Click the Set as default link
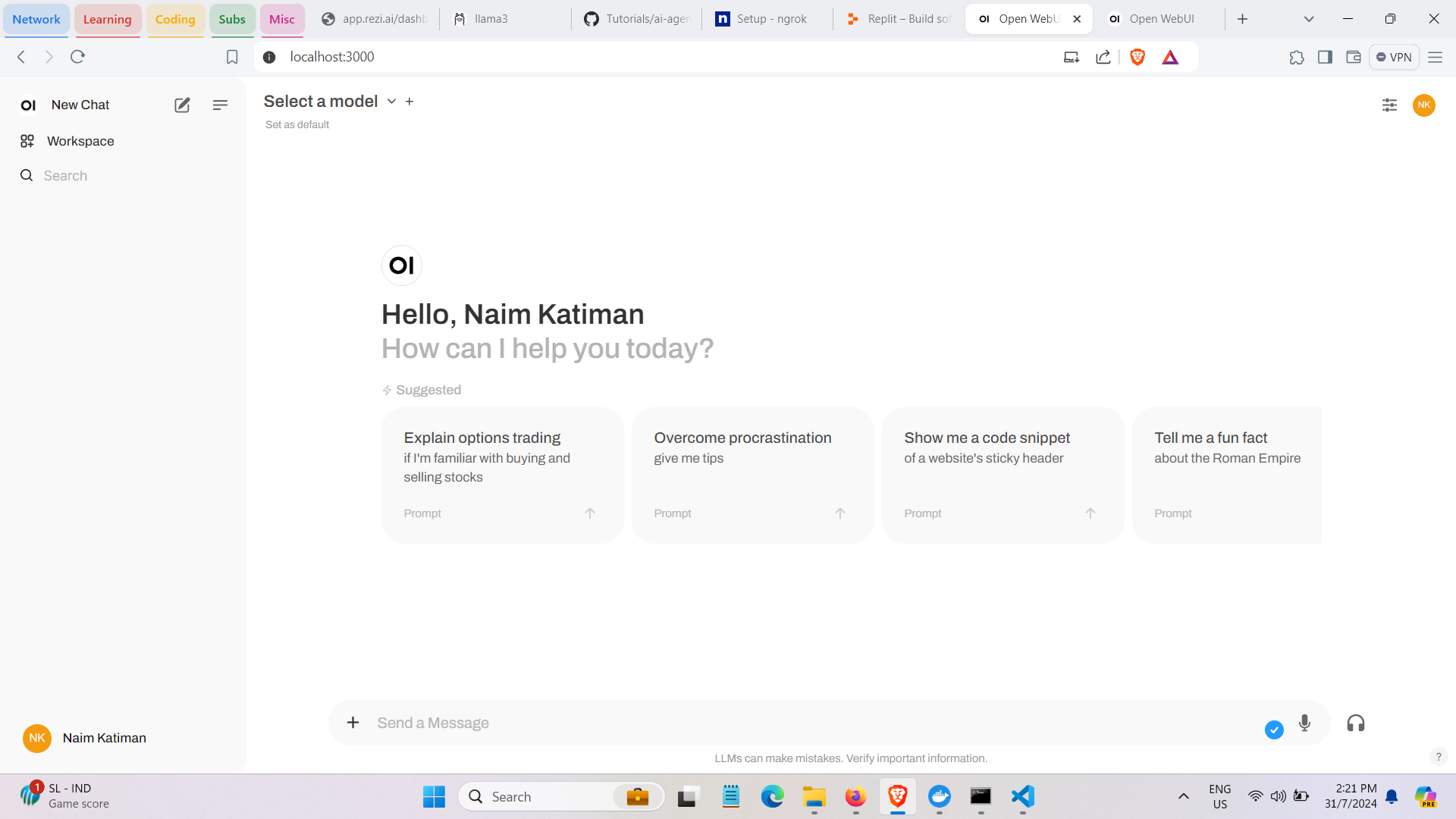 click(297, 125)
